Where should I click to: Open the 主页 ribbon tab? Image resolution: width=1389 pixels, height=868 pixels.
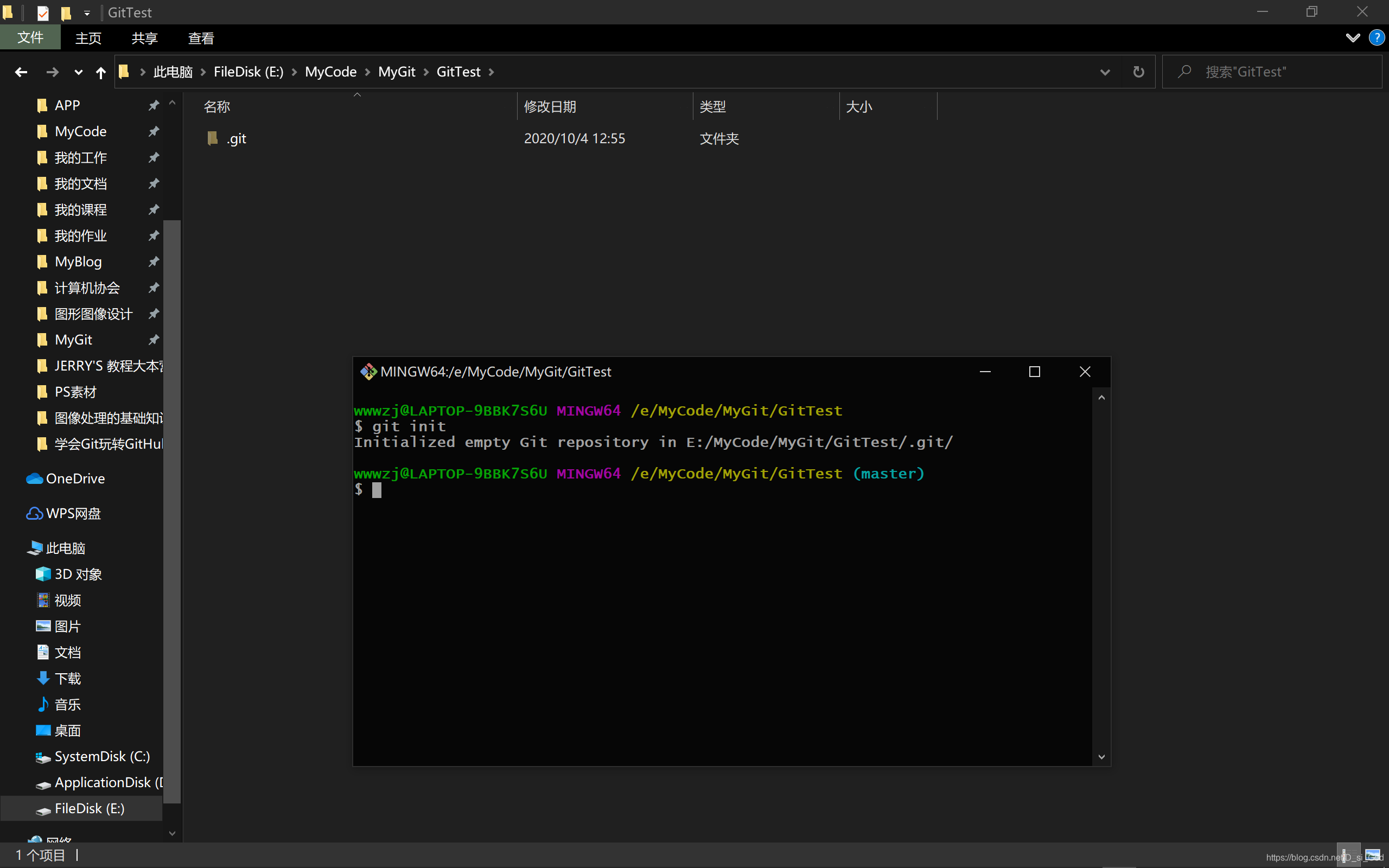(88, 38)
